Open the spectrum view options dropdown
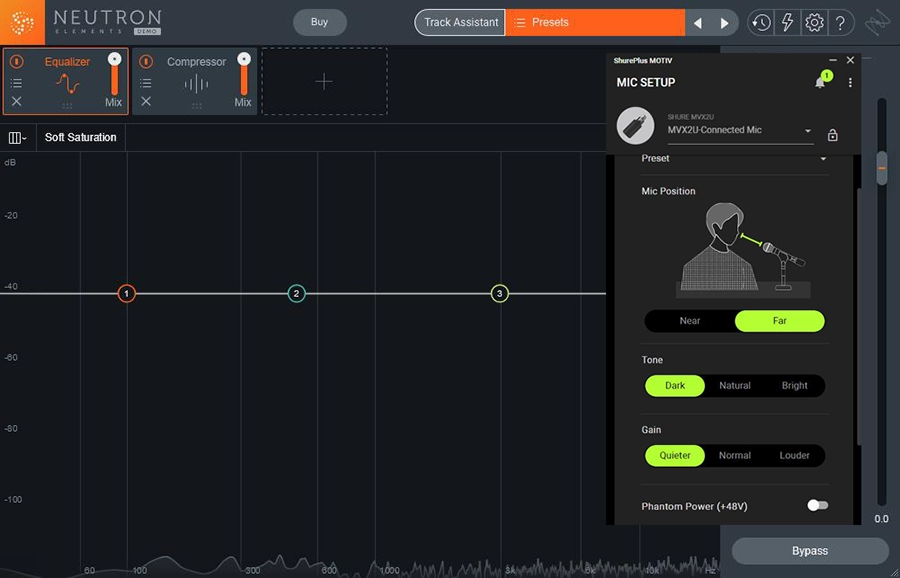The width and height of the screenshot is (900, 578). pyautogui.click(x=17, y=138)
